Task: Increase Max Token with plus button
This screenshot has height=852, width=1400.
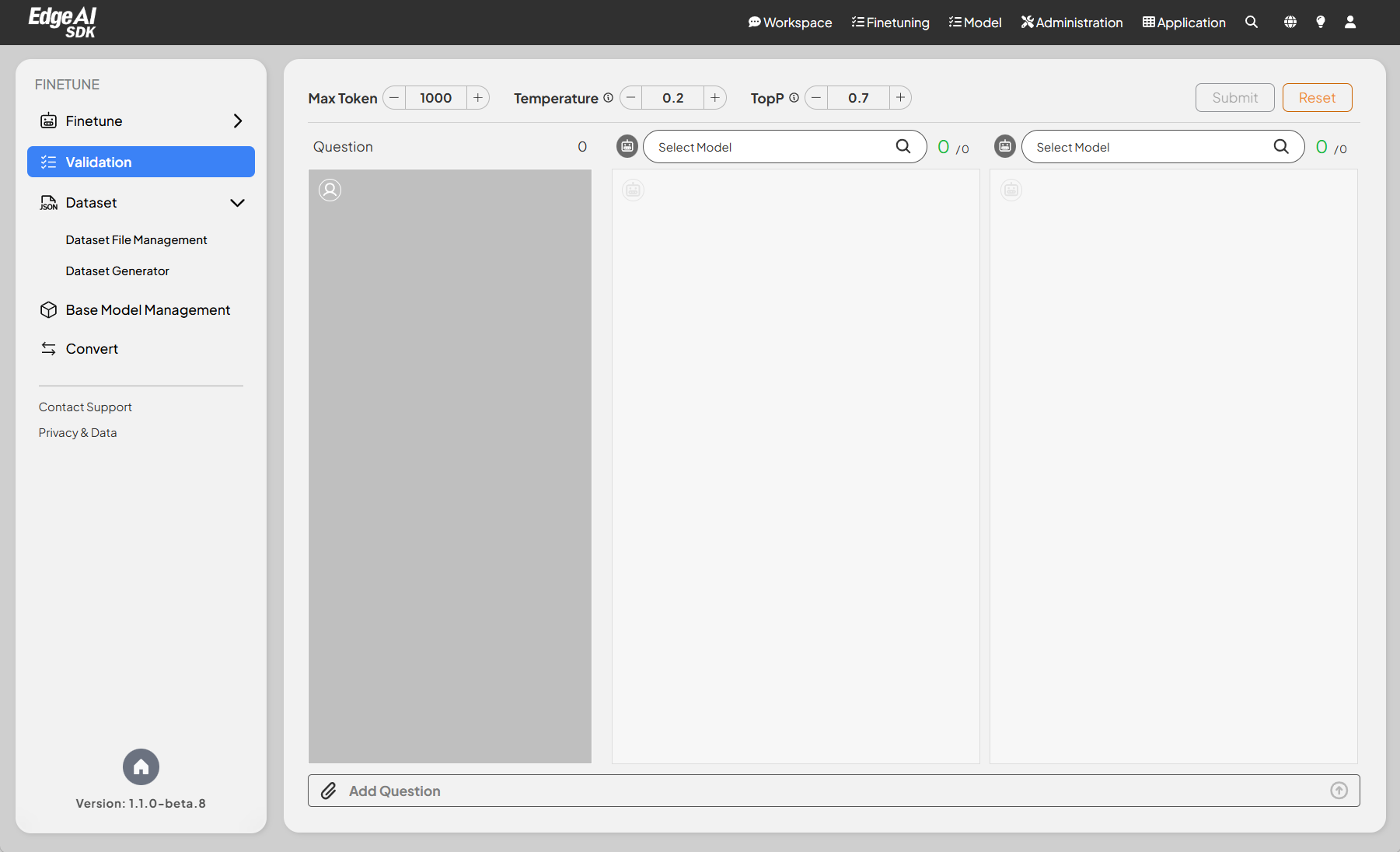Action: pos(478,98)
